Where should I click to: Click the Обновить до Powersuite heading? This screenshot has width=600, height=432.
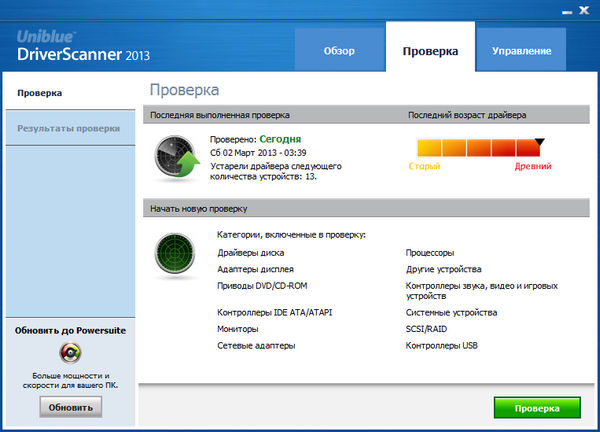[x=71, y=330]
